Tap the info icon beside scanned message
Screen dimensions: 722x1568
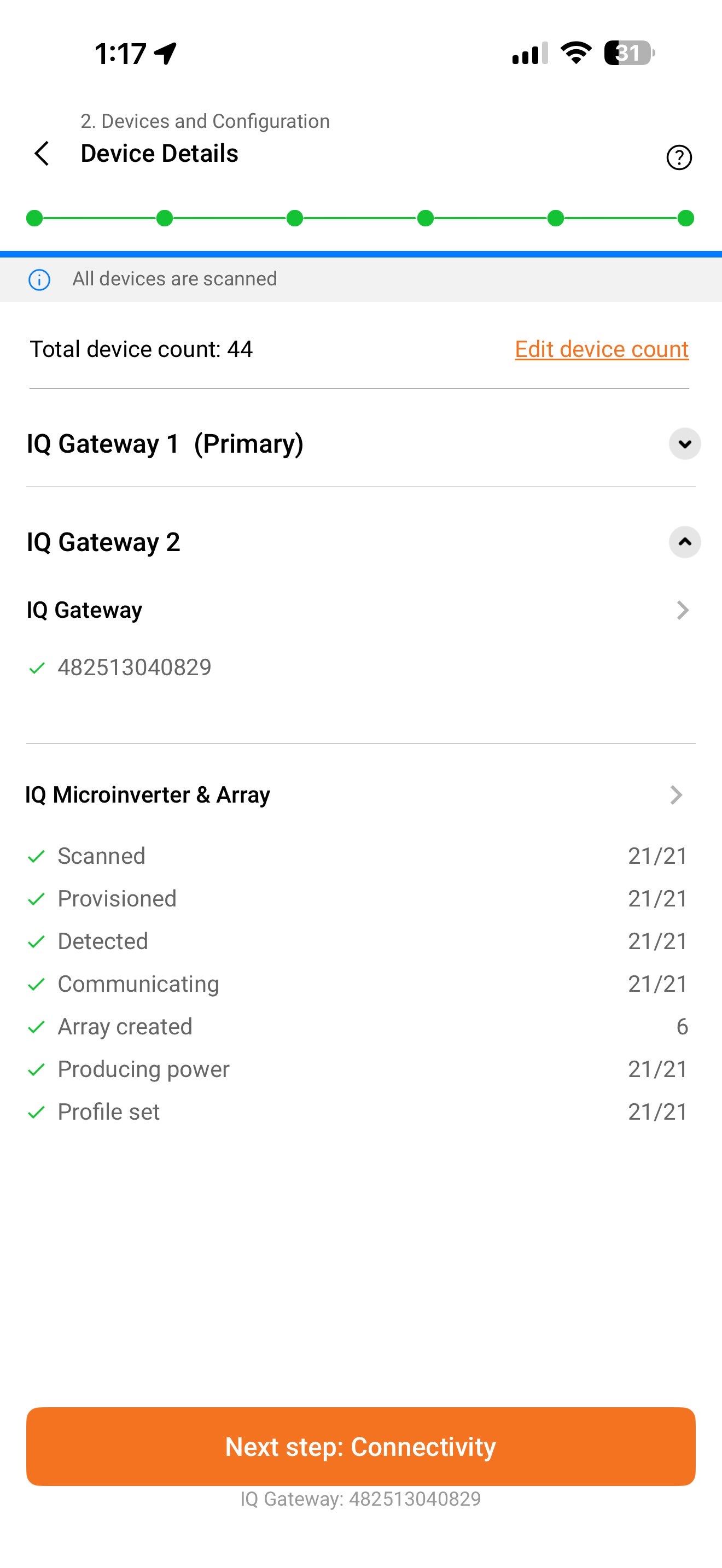[39, 280]
